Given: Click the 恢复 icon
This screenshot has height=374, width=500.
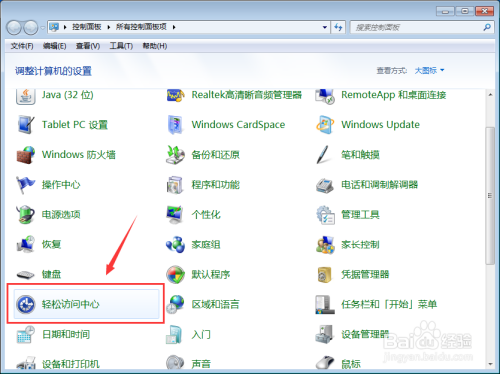Looking at the screenshot, I should (x=26, y=244).
